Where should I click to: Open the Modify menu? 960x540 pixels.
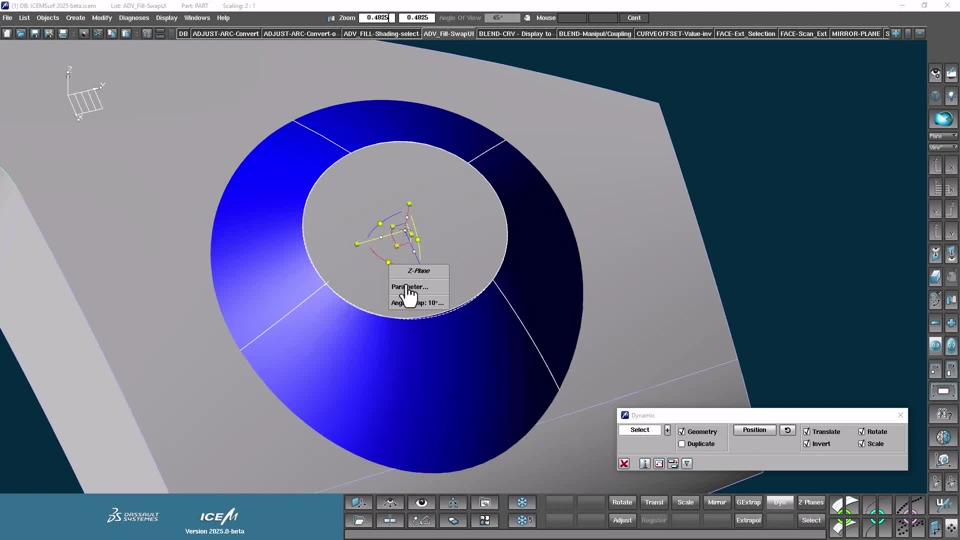tap(102, 18)
